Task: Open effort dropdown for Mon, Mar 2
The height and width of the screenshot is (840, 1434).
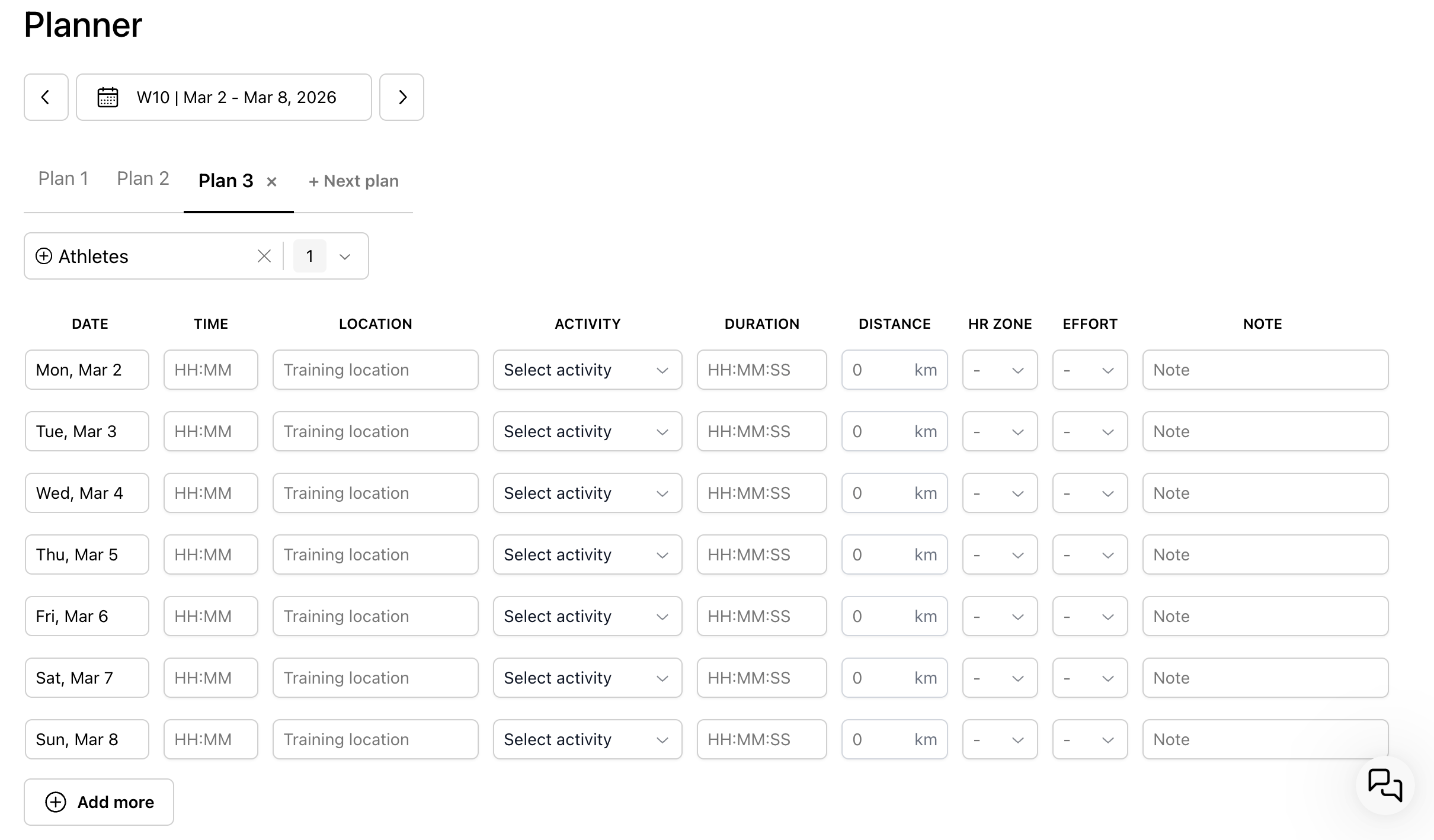Action: pyautogui.click(x=1090, y=370)
